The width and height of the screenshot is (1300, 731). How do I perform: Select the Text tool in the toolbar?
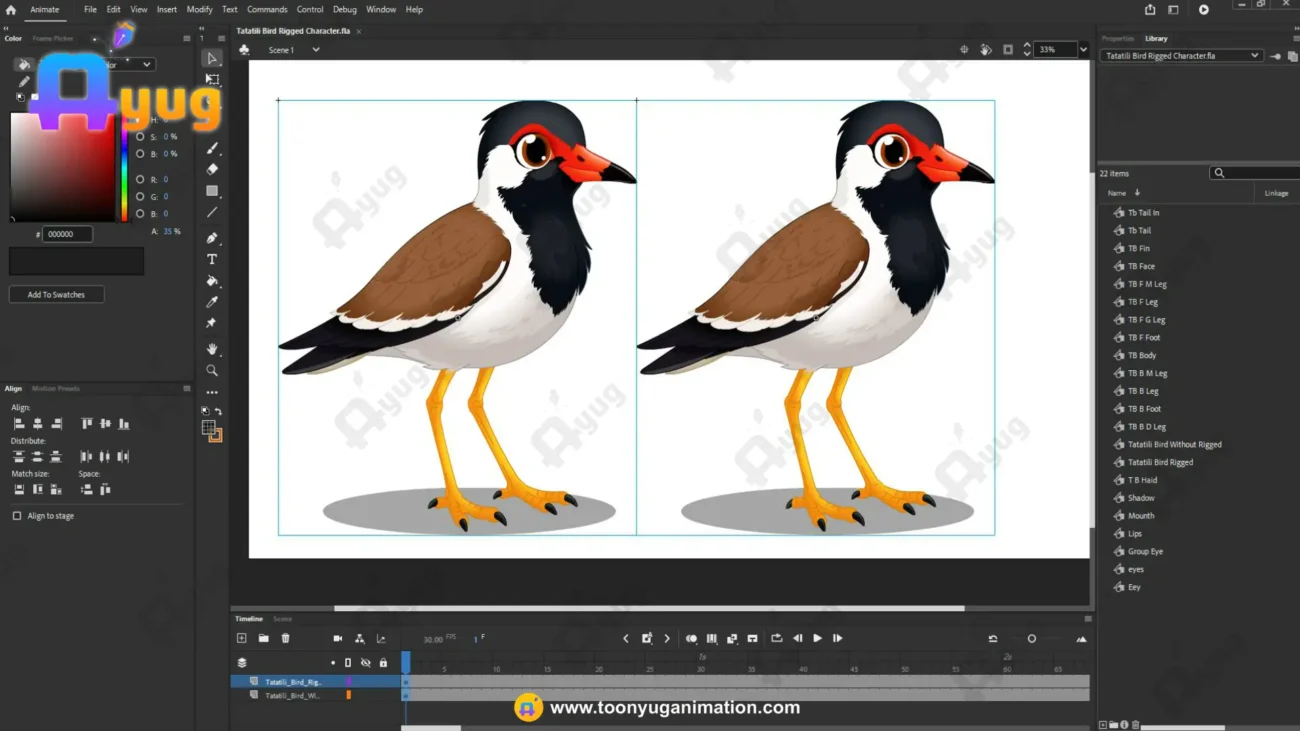212,259
